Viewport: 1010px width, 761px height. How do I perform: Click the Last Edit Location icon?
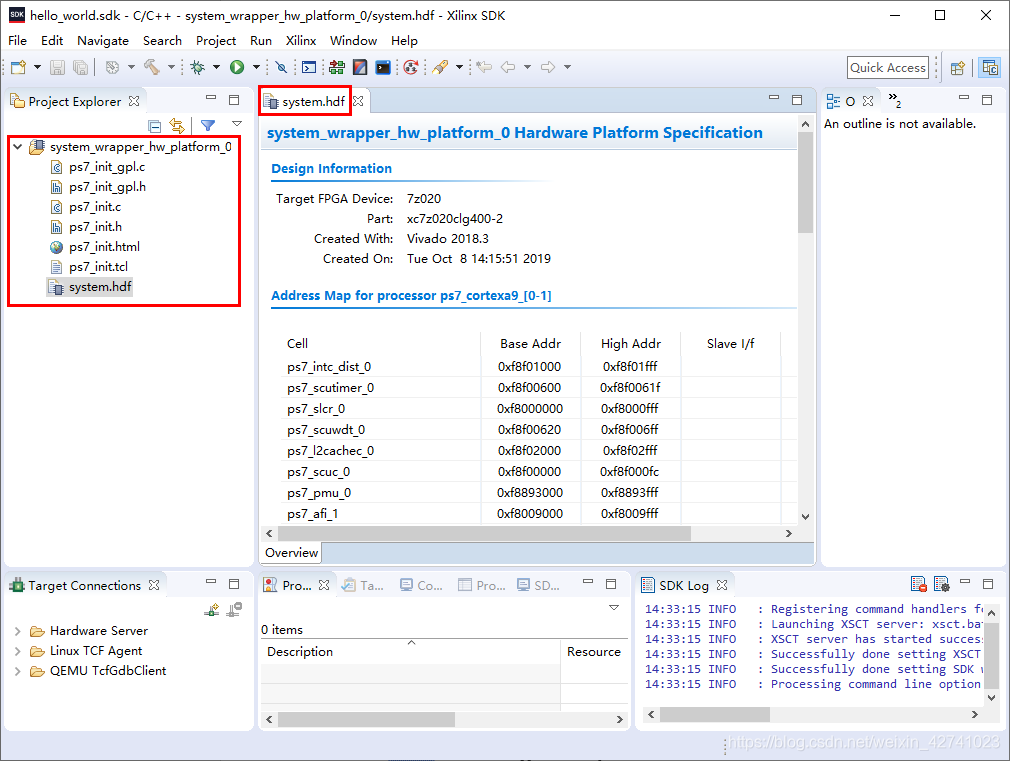(484, 67)
